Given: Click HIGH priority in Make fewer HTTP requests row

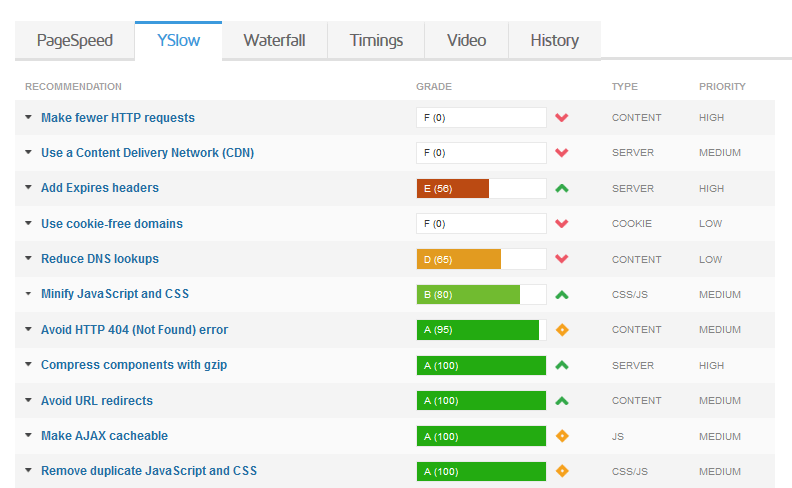Looking at the screenshot, I should coord(712,118).
